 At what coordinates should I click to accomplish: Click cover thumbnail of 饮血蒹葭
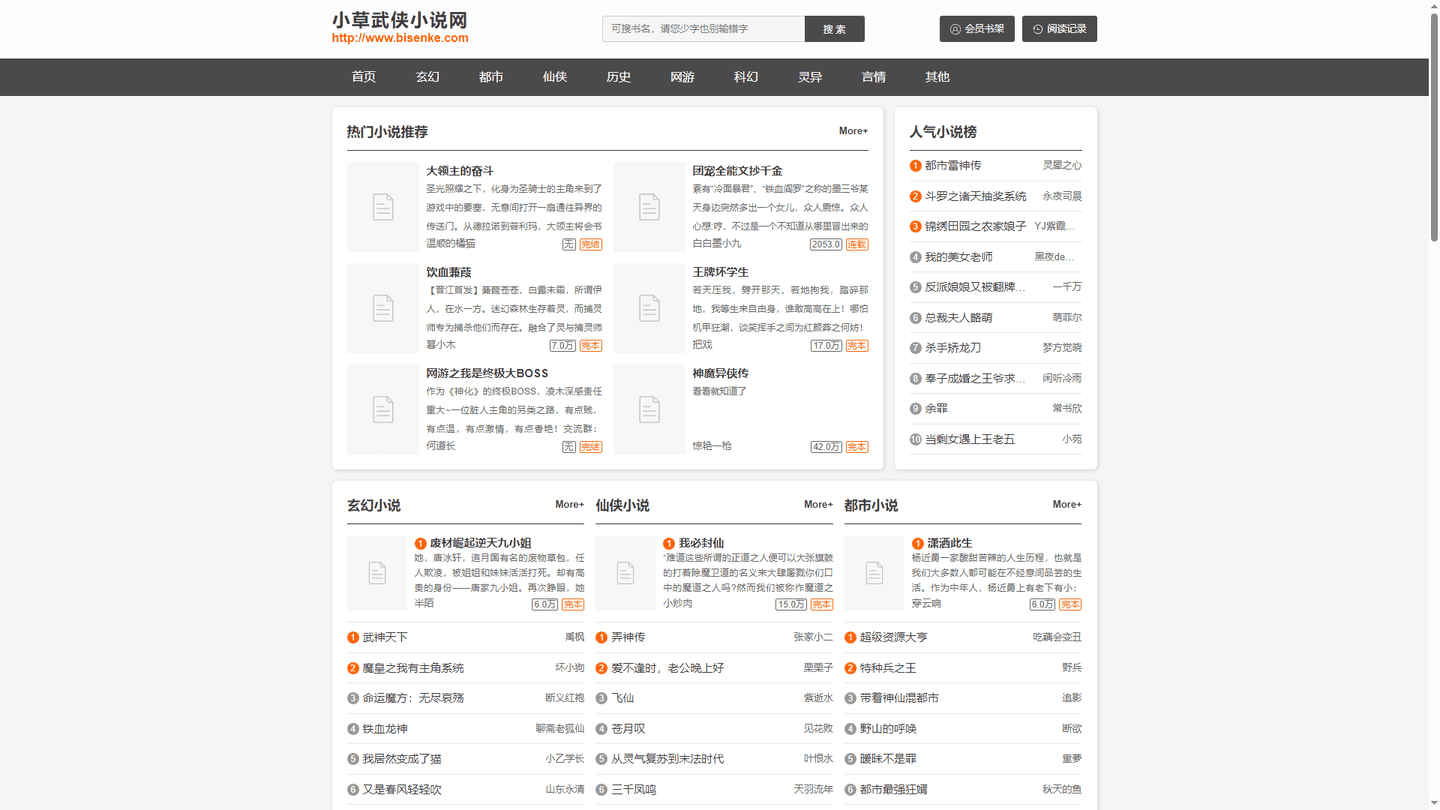[x=383, y=308]
